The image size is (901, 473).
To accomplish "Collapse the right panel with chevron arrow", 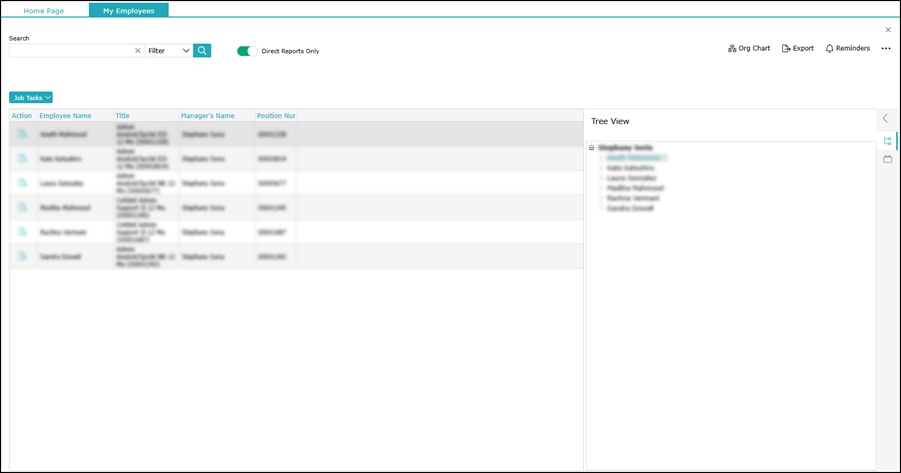I will [885, 118].
